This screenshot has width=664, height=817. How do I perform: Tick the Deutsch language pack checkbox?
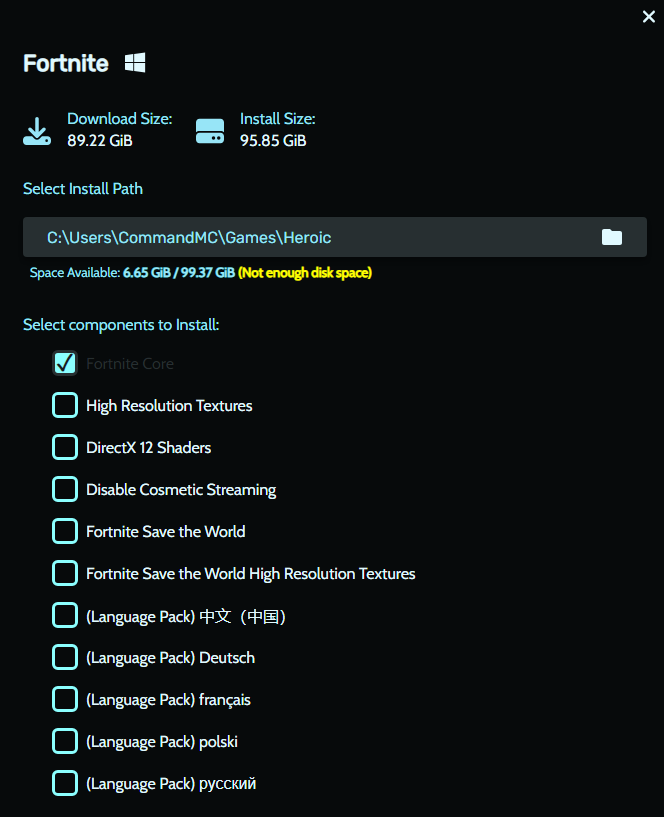click(65, 657)
